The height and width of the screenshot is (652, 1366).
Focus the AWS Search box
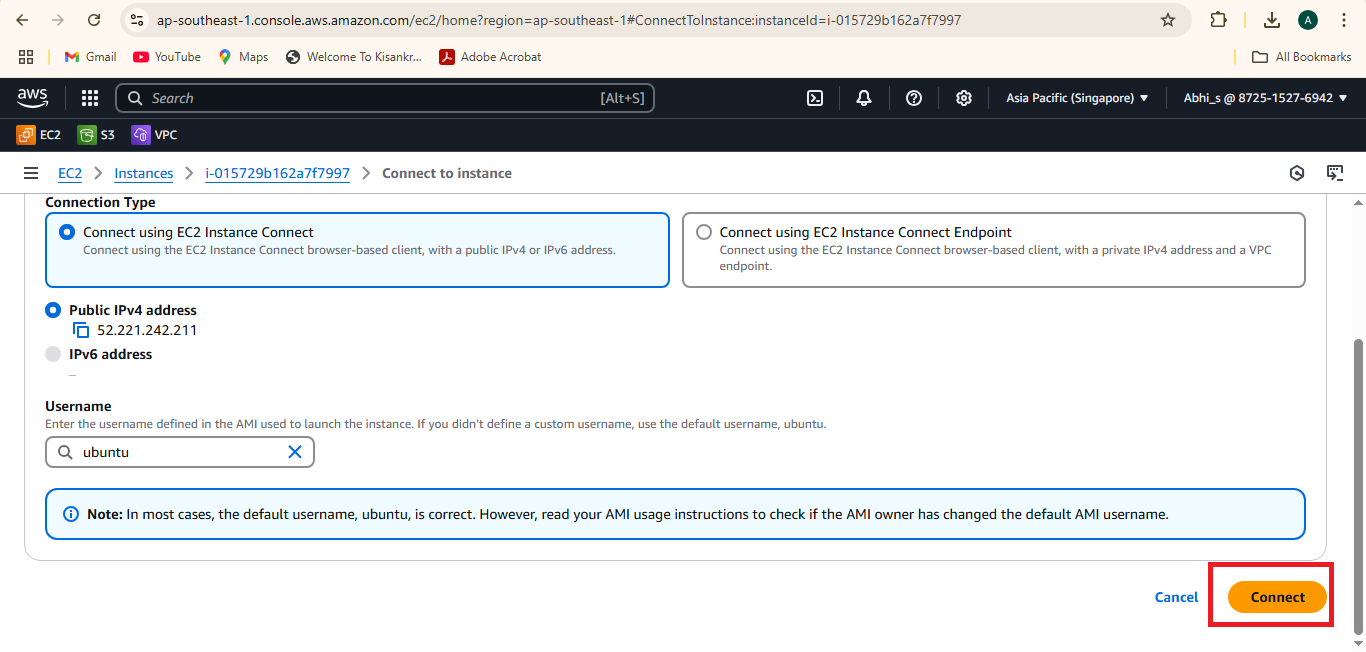[x=385, y=98]
